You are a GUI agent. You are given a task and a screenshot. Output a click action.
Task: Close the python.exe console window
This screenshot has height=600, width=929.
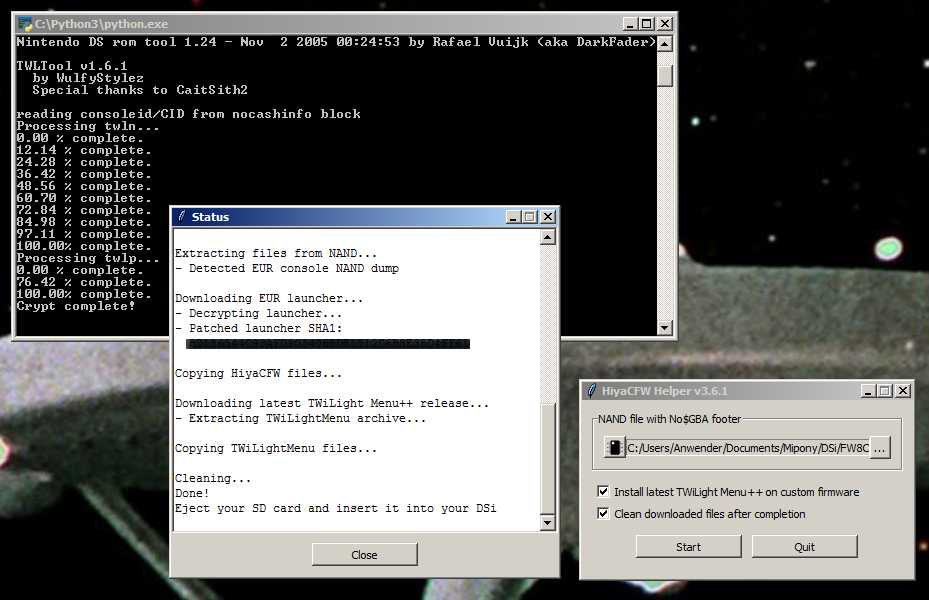point(665,24)
